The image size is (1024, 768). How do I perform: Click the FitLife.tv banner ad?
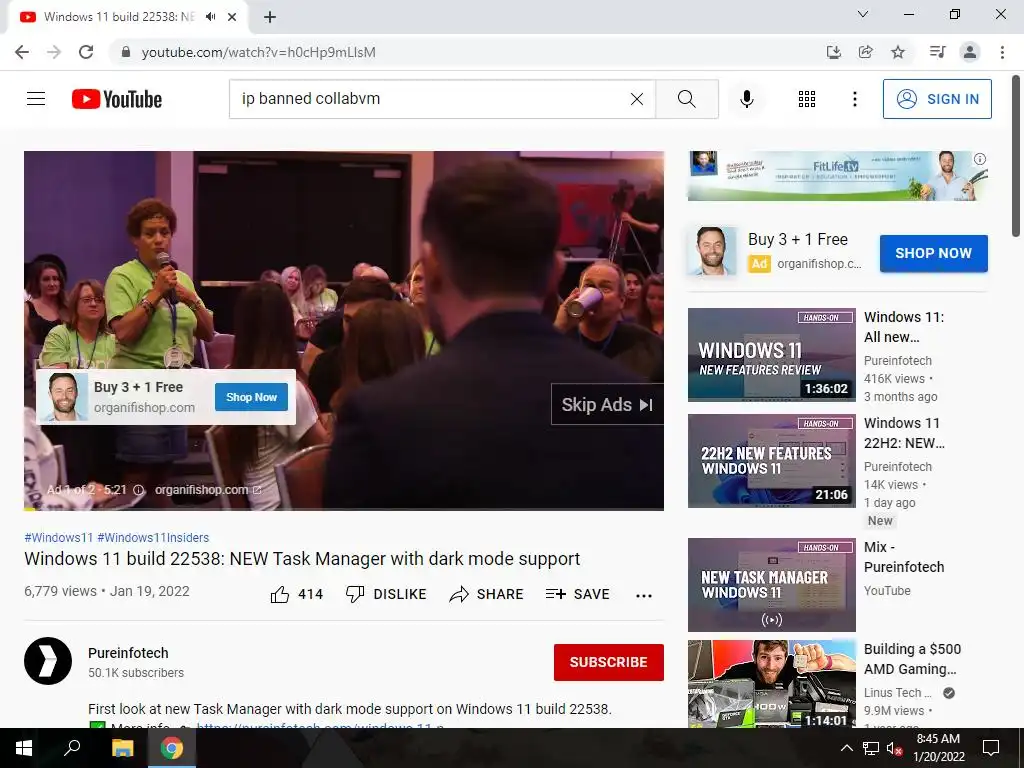coord(838,176)
